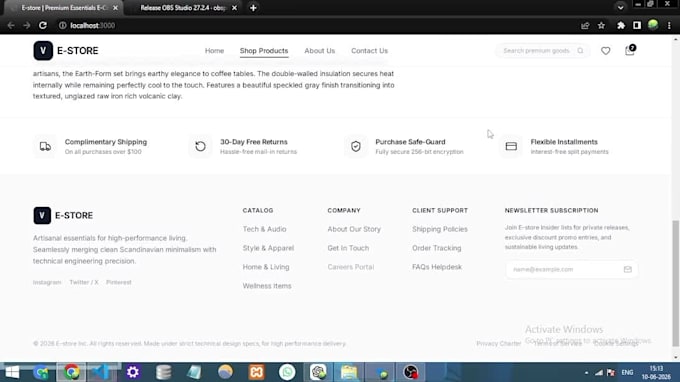The image size is (680, 382).
Task: Open the Tech & Audio catalog link
Action: coord(264,229)
